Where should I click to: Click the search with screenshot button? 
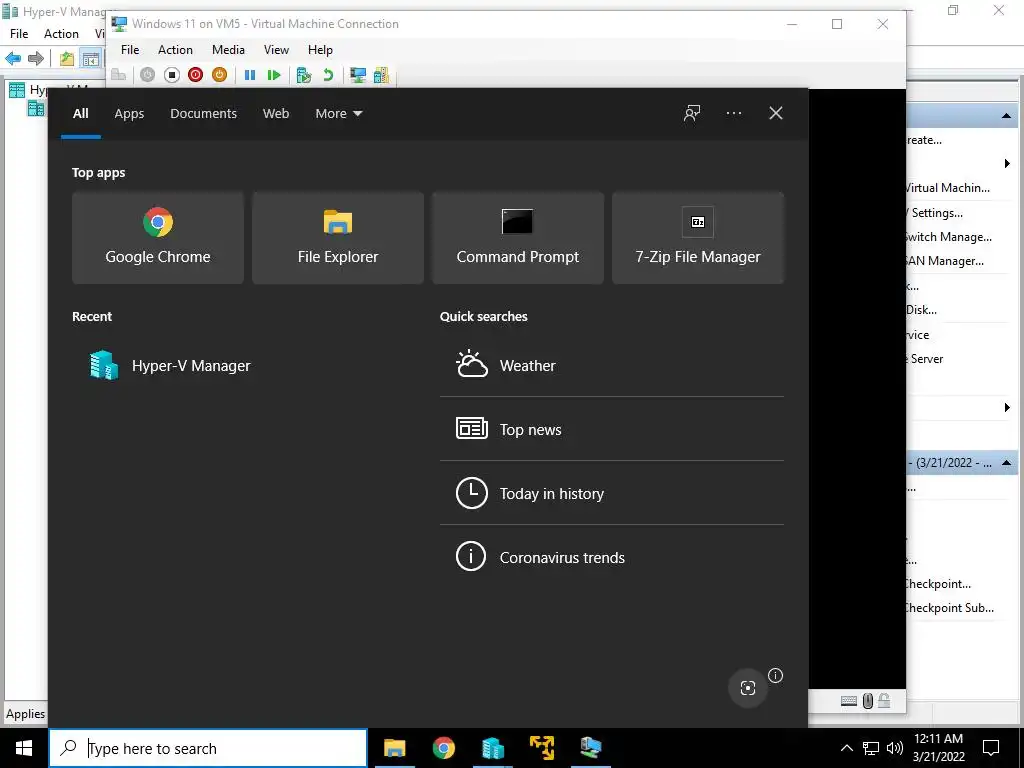click(x=748, y=688)
